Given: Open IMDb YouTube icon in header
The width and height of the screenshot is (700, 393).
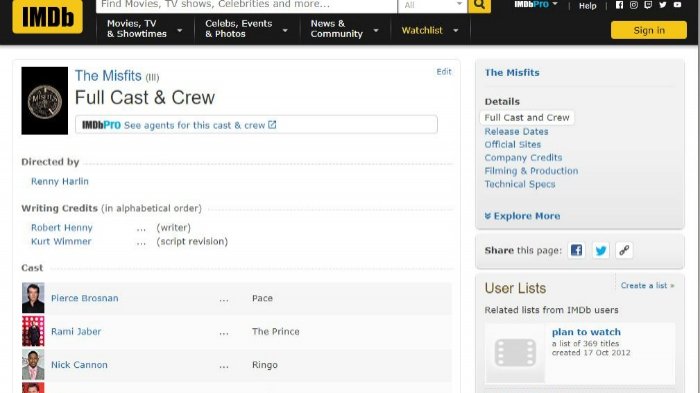Looking at the screenshot, I should 677,5.
